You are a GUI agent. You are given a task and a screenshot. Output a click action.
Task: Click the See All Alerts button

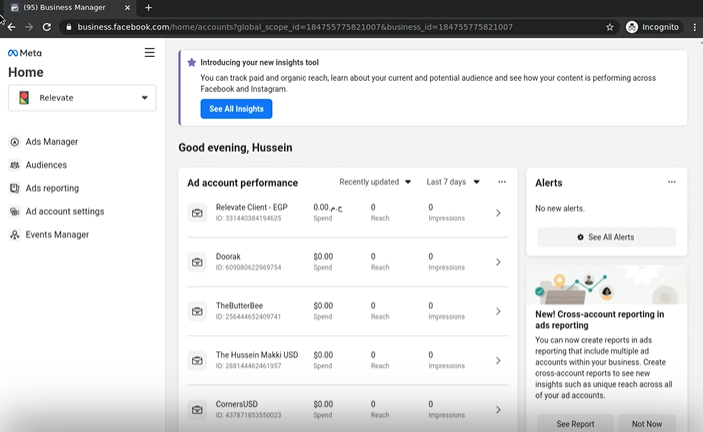click(606, 237)
